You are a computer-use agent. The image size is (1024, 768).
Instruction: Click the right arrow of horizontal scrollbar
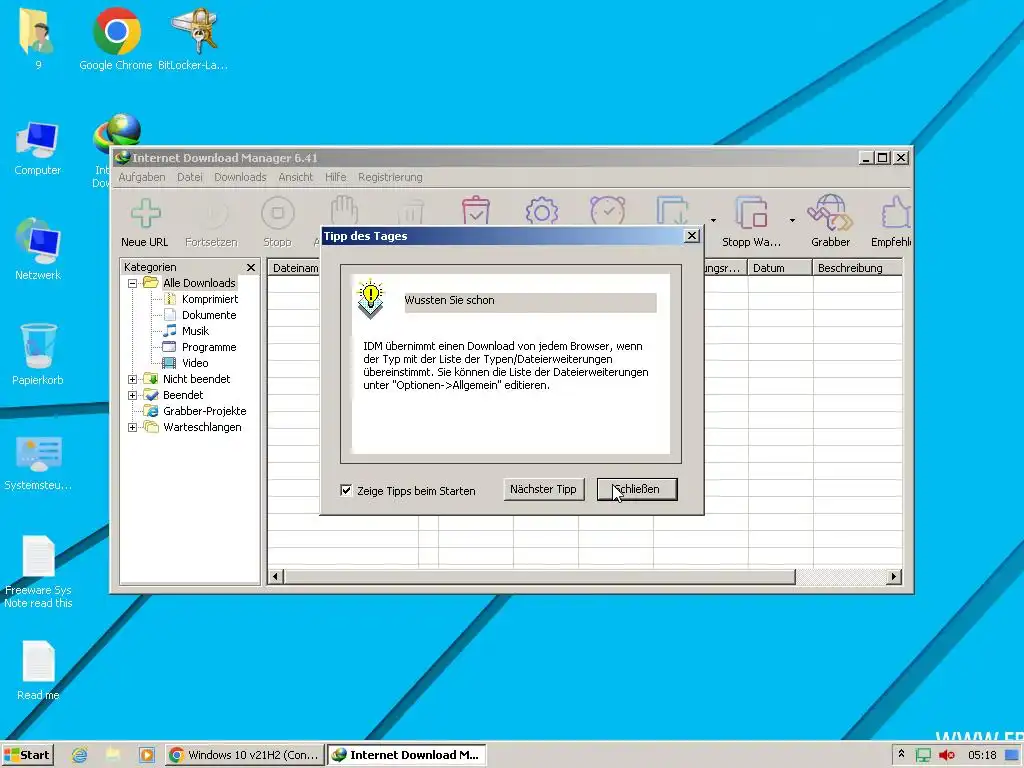click(x=894, y=577)
